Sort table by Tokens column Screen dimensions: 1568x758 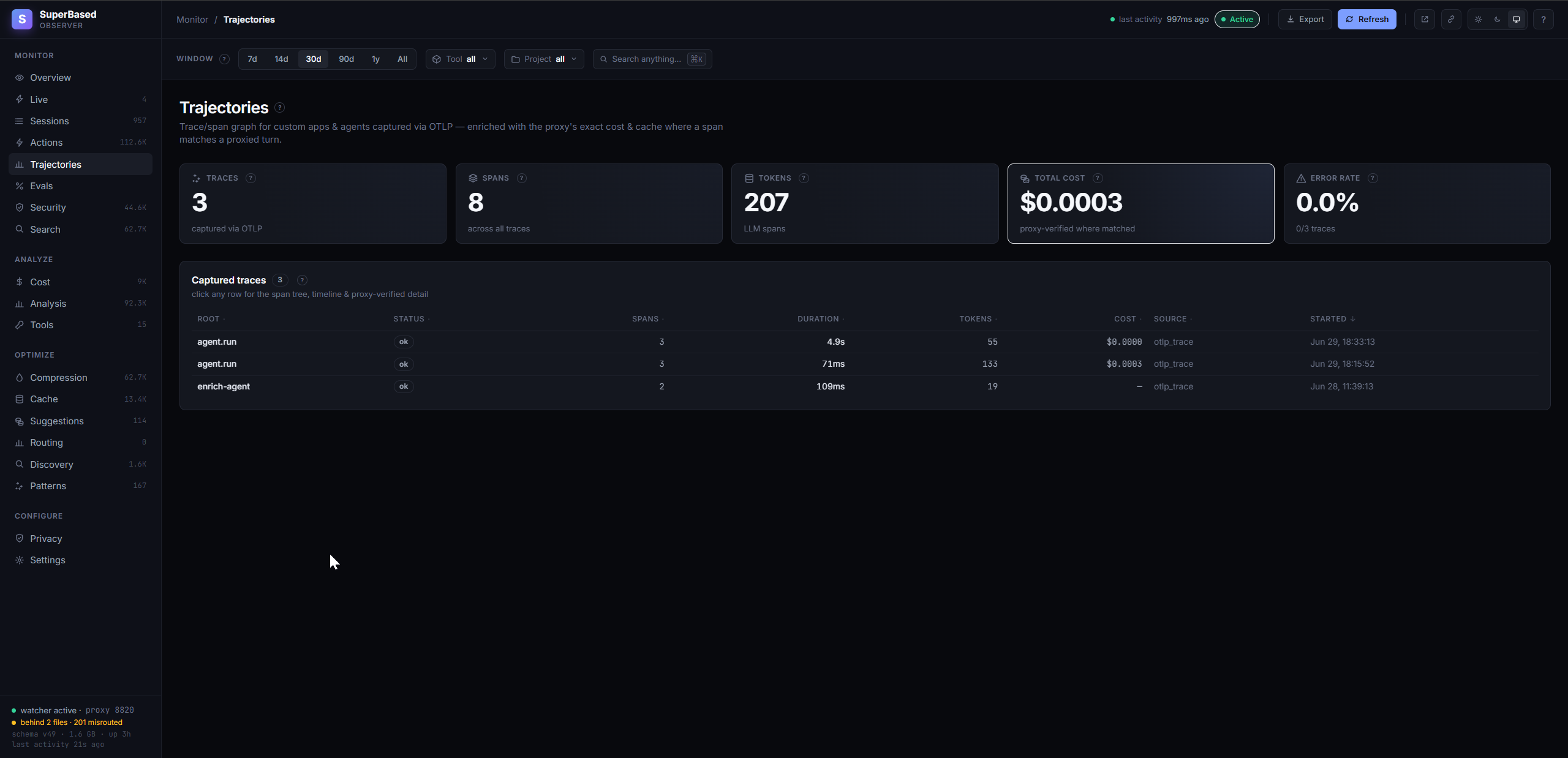pos(978,319)
